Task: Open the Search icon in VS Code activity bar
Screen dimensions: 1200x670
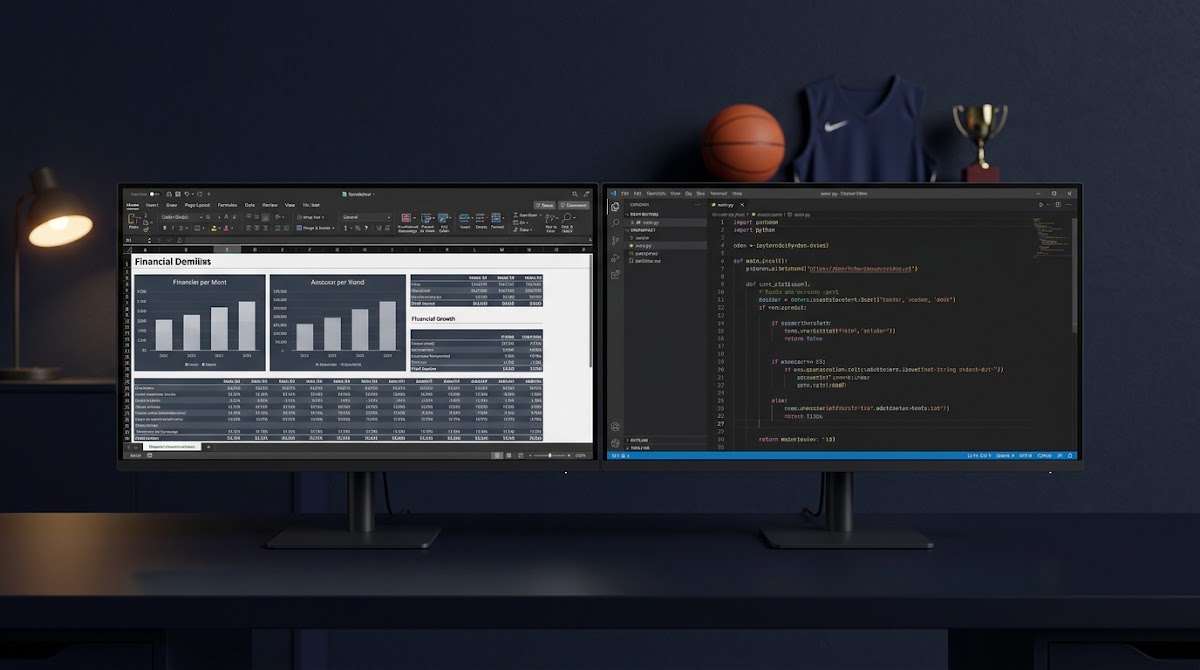Action: point(616,223)
